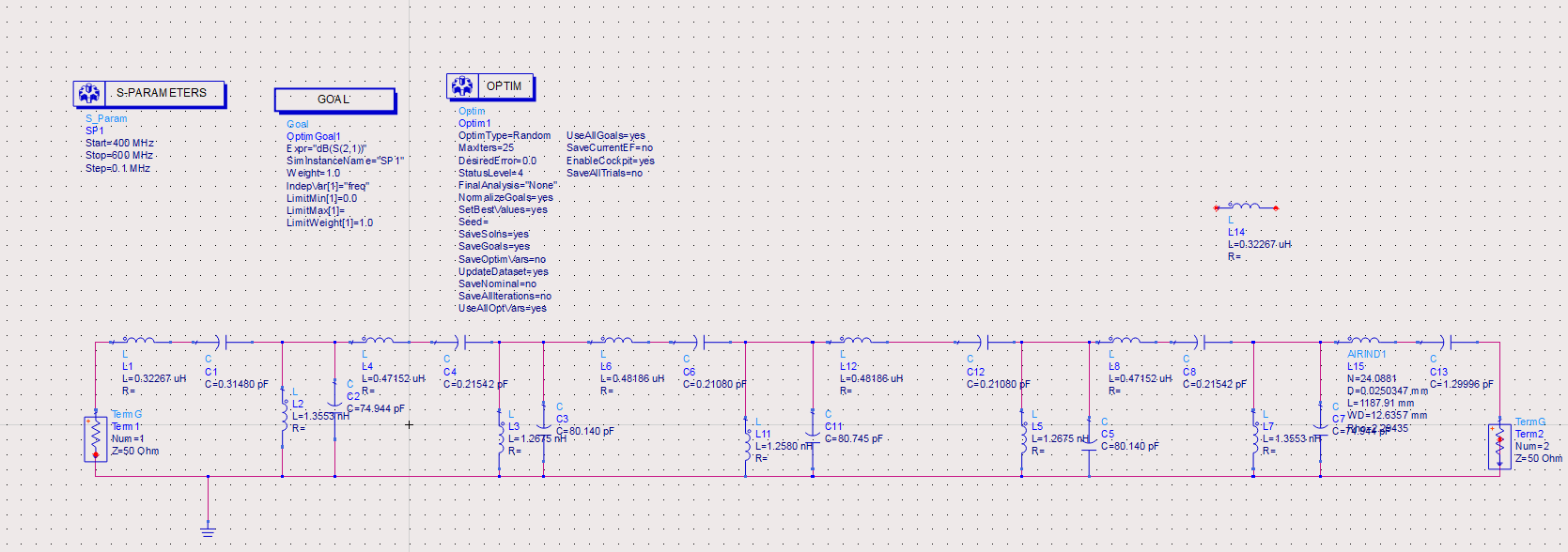Click Term2 parameter Num=2

pos(1532,447)
